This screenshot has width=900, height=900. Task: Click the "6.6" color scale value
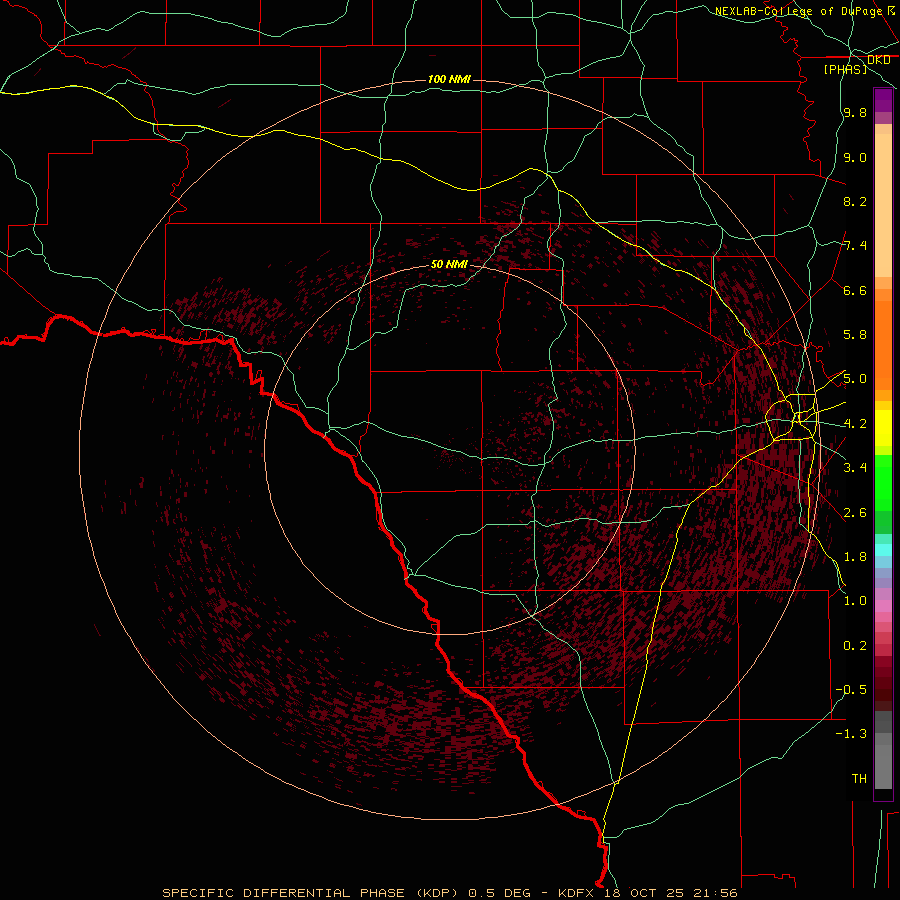point(855,290)
